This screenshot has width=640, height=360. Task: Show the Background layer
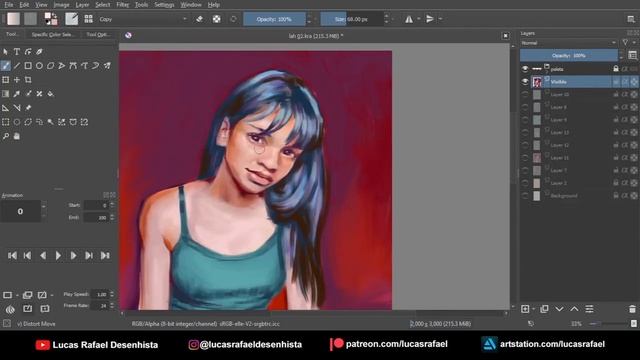point(525,196)
